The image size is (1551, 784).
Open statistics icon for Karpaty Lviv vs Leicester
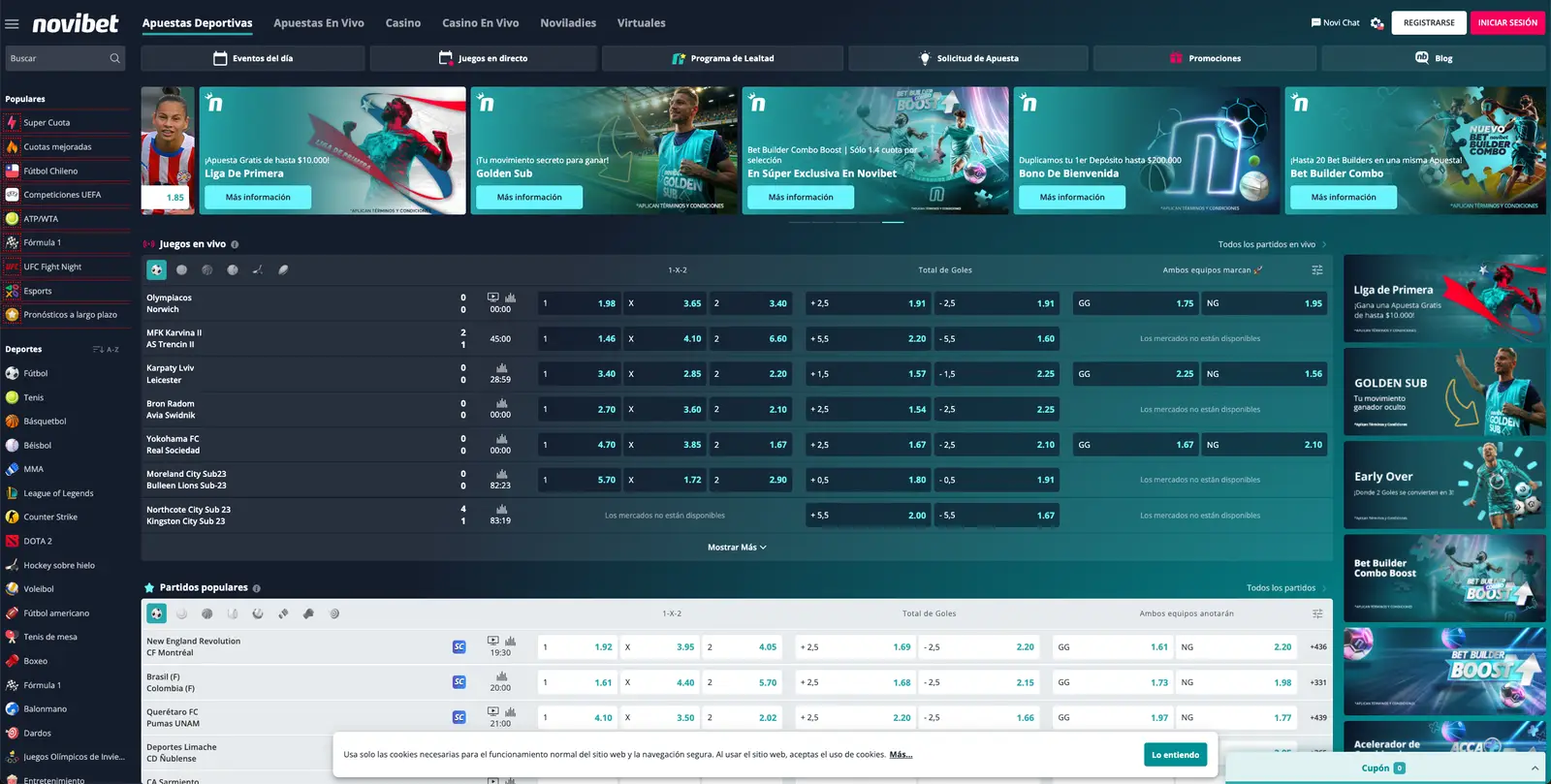pos(502,368)
